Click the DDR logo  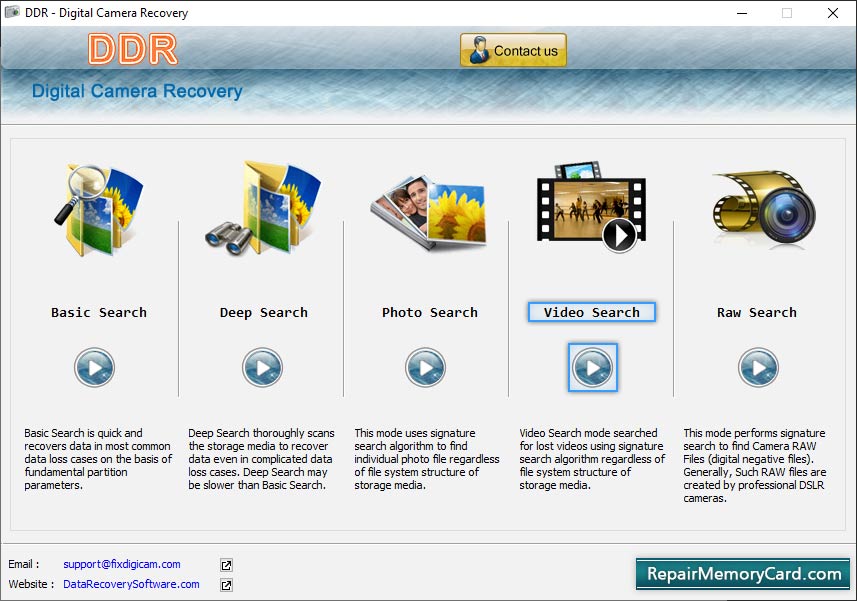(133, 49)
